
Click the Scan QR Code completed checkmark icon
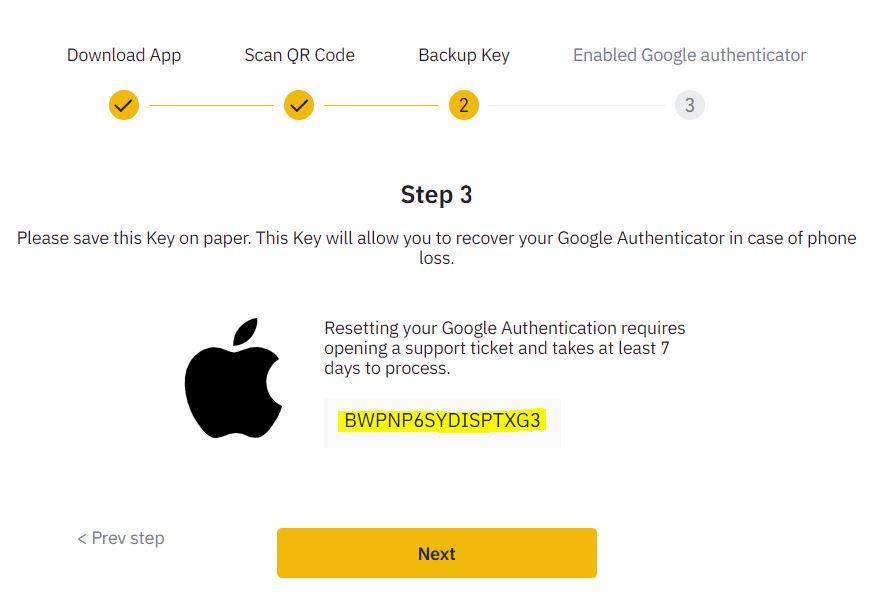pos(299,105)
